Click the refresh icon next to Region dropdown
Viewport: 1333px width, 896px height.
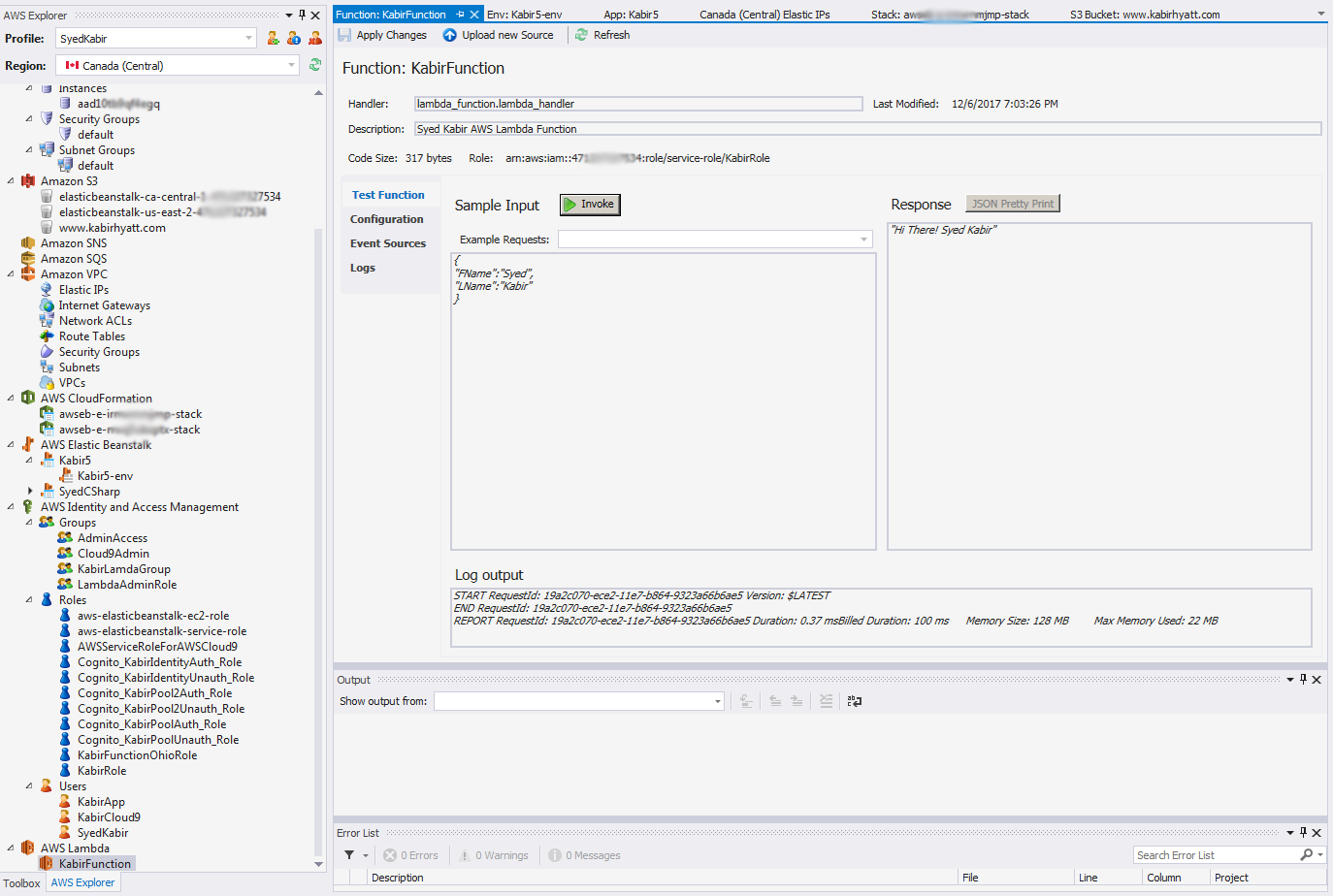tap(315, 65)
